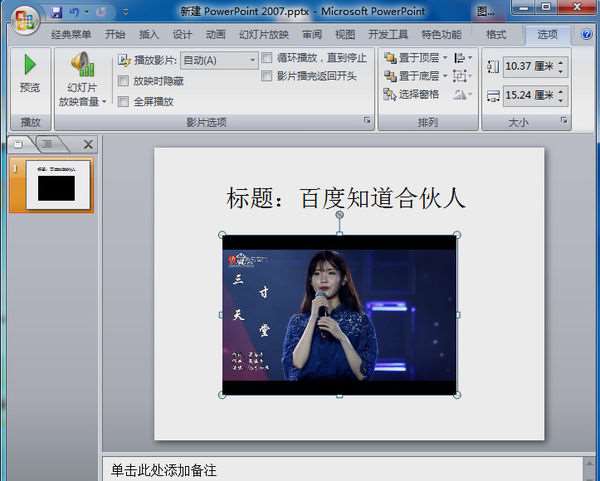Click the notes area 单击此处添加备注
The height and width of the screenshot is (481, 600).
(x=164, y=470)
